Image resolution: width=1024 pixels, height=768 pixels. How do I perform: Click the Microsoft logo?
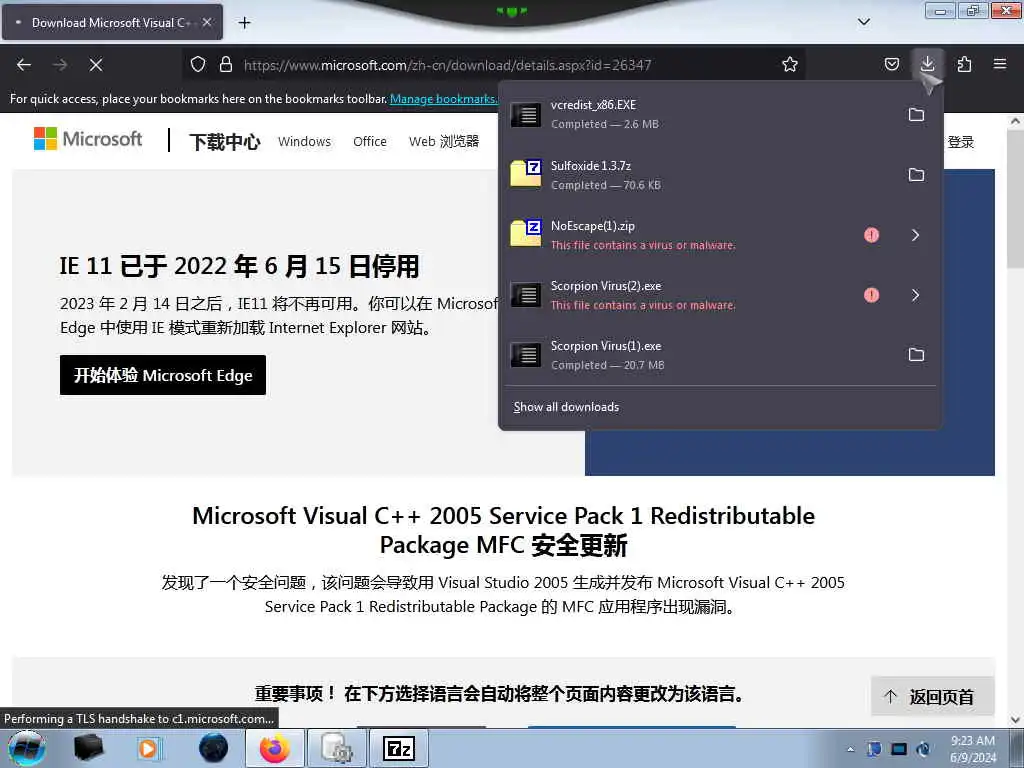click(88, 138)
